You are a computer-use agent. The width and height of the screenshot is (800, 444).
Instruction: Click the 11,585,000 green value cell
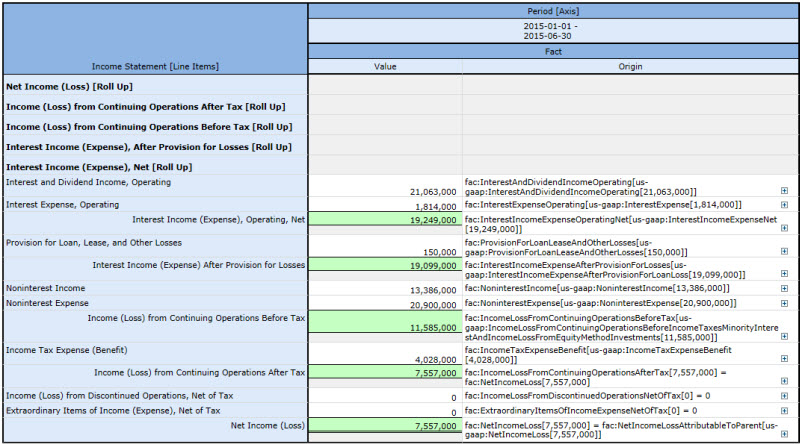[x=385, y=322]
